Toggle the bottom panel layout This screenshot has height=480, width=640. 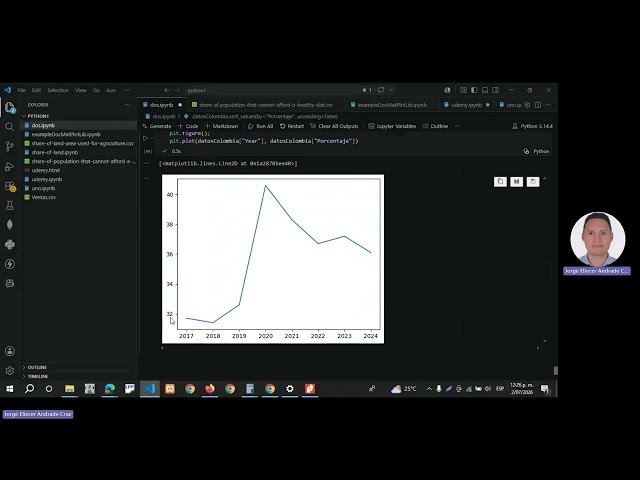pyautogui.click(x=485, y=90)
